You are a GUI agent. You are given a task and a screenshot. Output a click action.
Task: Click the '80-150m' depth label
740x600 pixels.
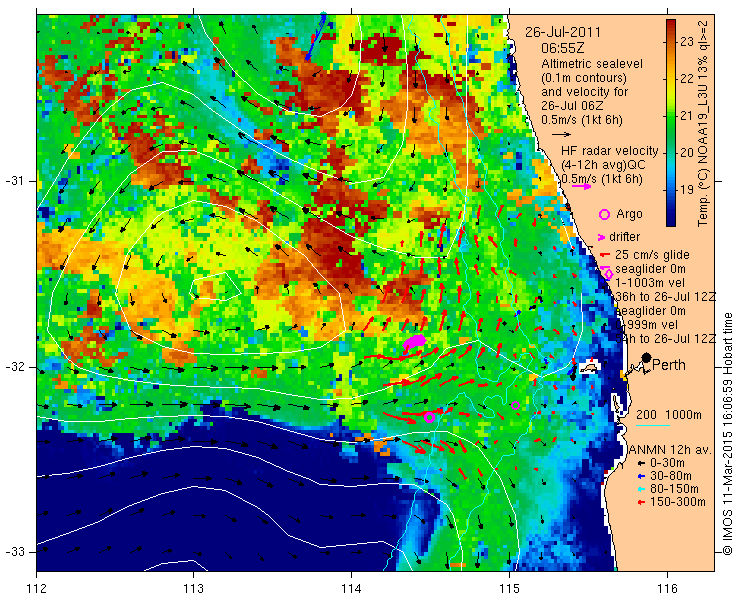[674, 489]
